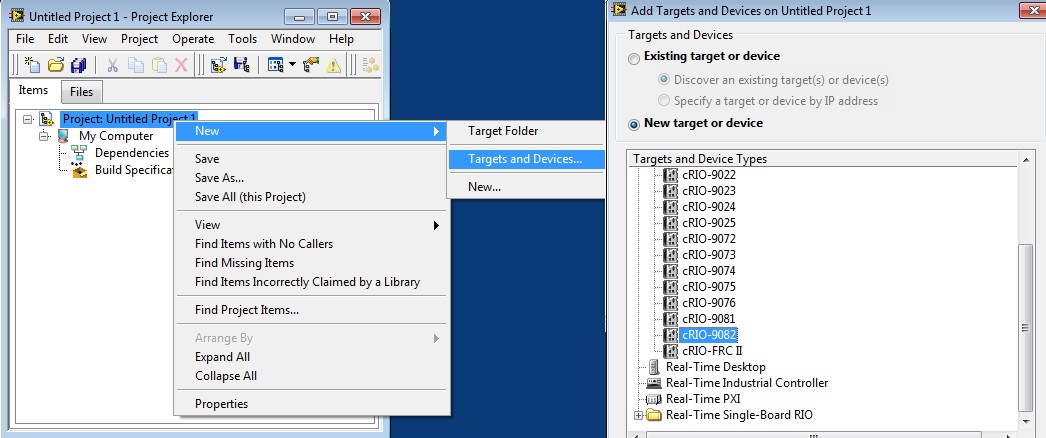Click the LabVIEW icon in Project Explorer title bar
1046x438 pixels.
click(x=17, y=16)
